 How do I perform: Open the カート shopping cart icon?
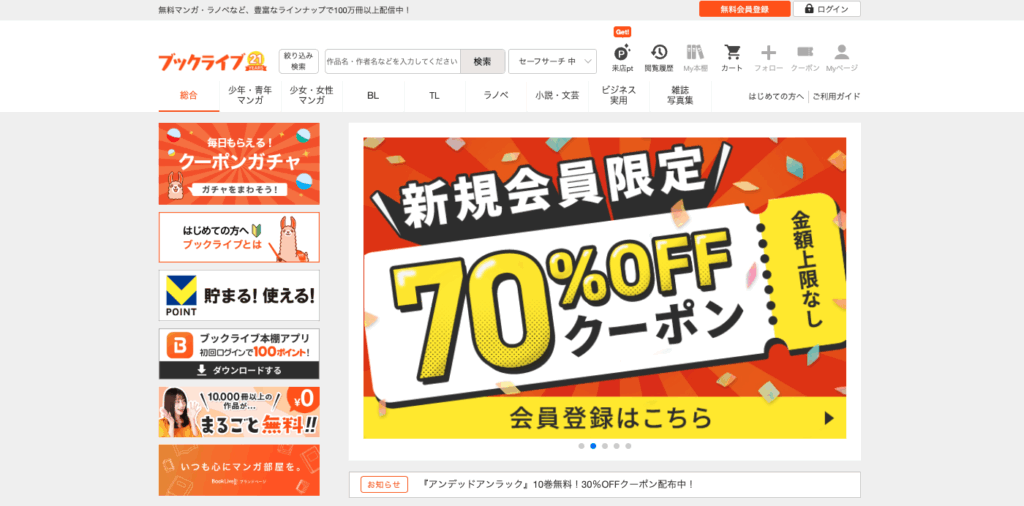(x=732, y=58)
